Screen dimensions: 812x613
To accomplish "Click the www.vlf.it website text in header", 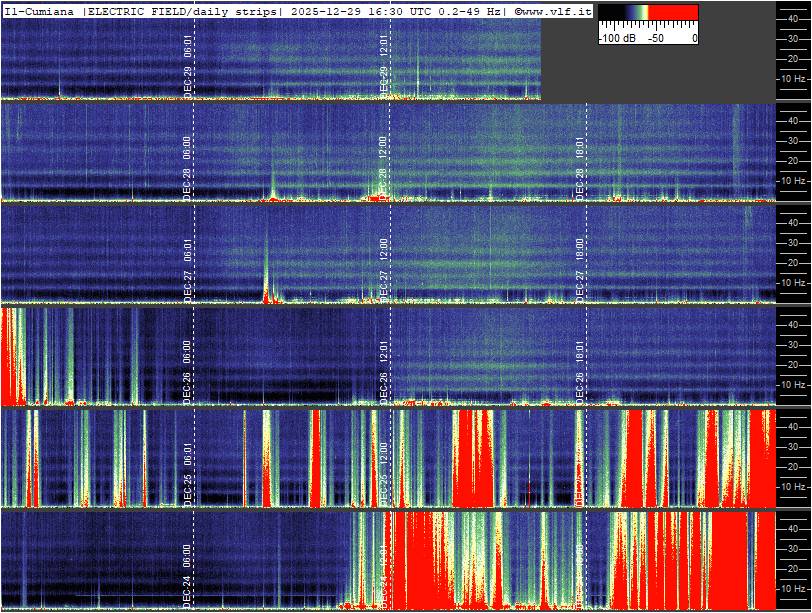I will pyautogui.click(x=555, y=11).
